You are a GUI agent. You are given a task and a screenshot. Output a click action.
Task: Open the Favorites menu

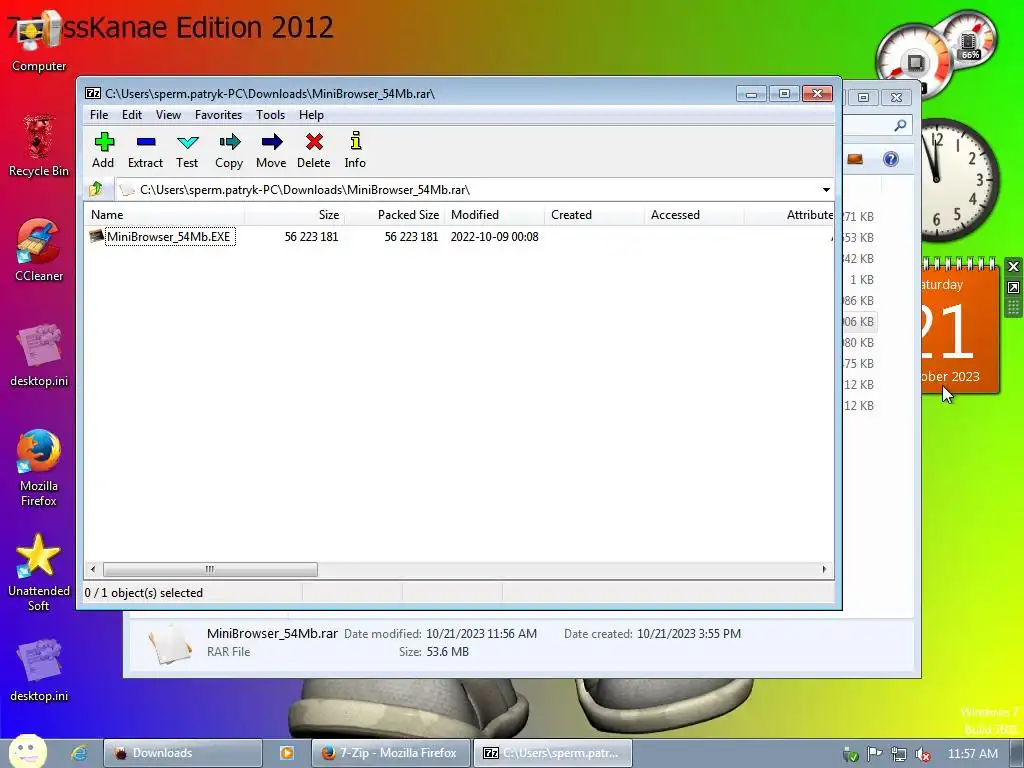click(x=218, y=114)
